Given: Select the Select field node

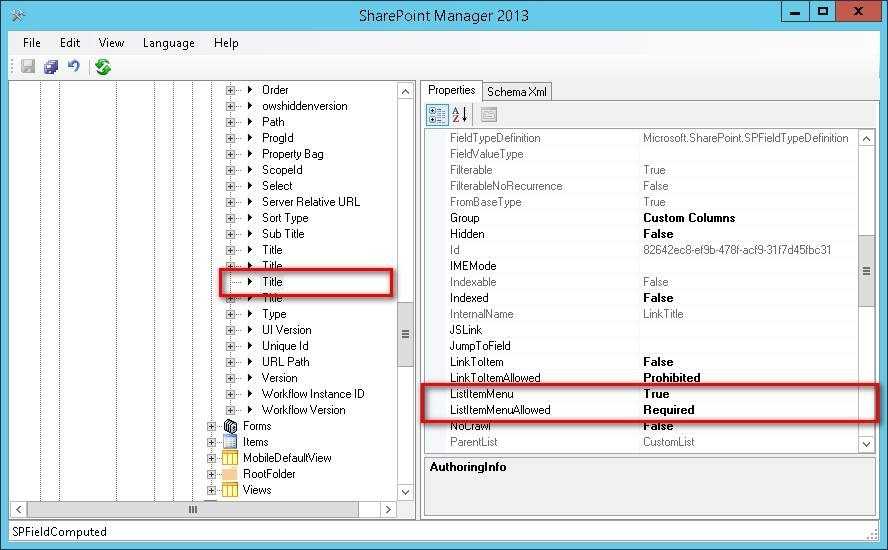Looking at the screenshot, I should point(277,186).
